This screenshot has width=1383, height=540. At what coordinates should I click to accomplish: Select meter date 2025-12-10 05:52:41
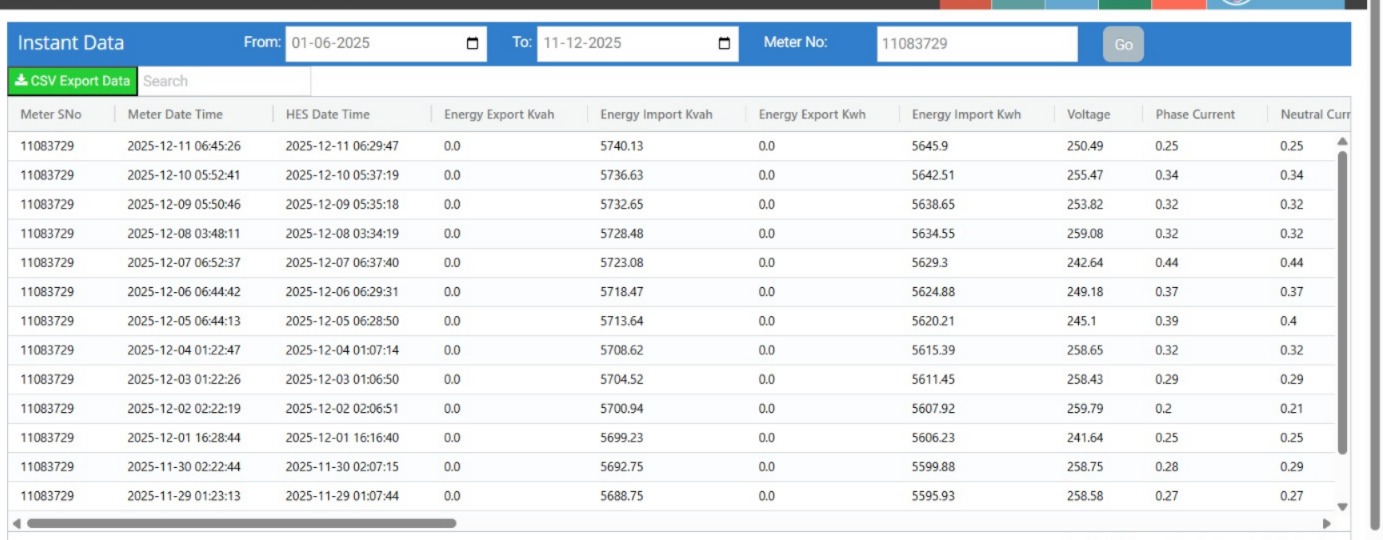[184, 175]
